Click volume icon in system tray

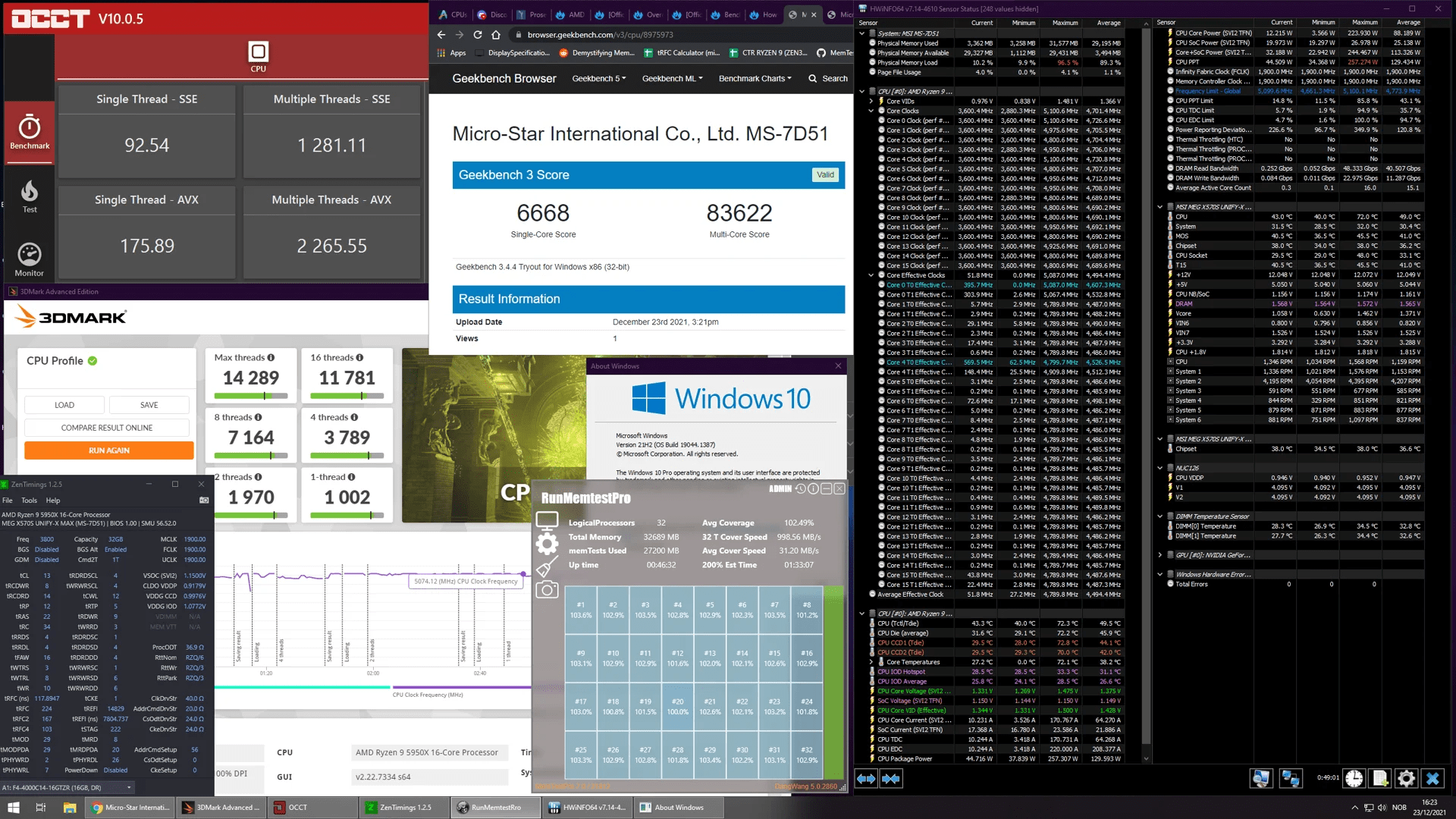pos(1382,808)
